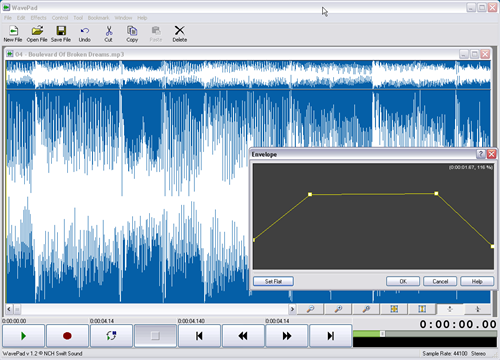Cancel the Envelope dialog

[x=440, y=281]
